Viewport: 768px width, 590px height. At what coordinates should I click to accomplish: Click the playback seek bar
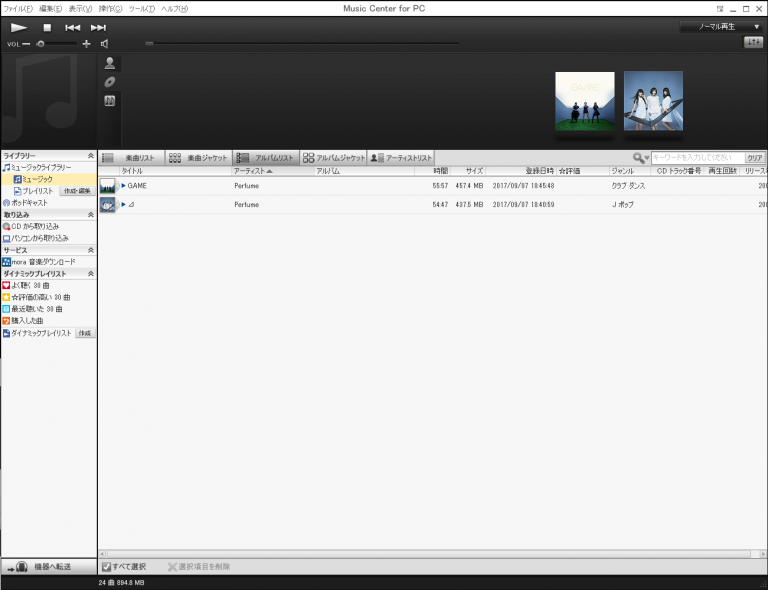pos(302,44)
